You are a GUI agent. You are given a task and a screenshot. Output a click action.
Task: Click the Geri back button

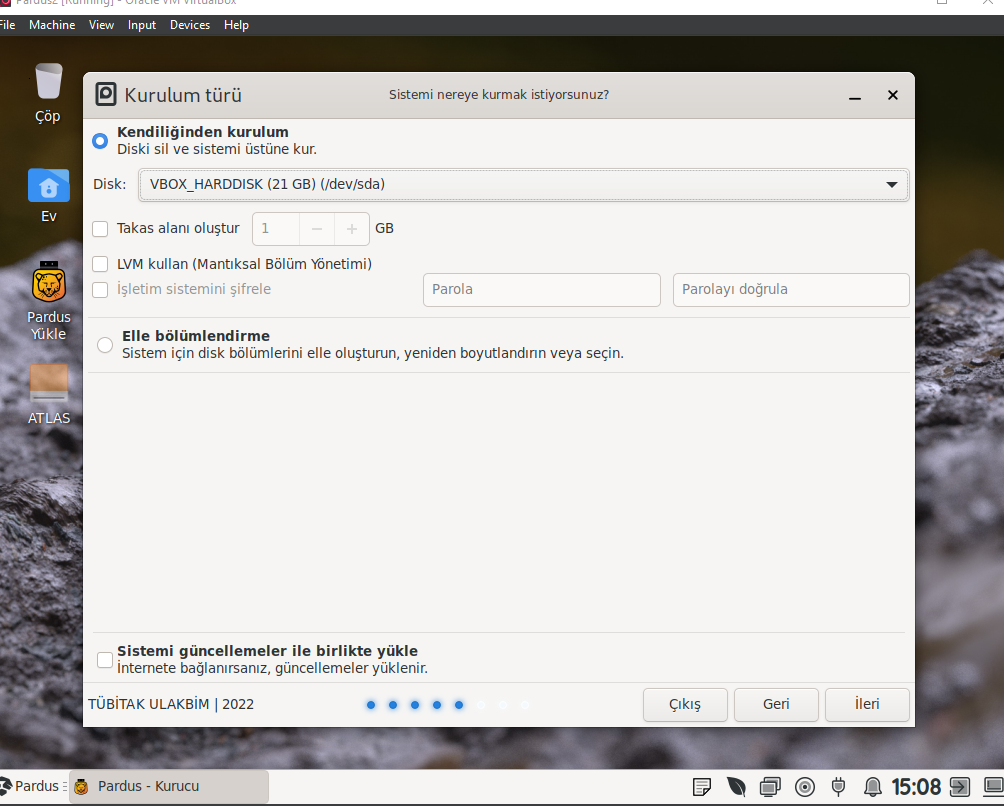[776, 705]
